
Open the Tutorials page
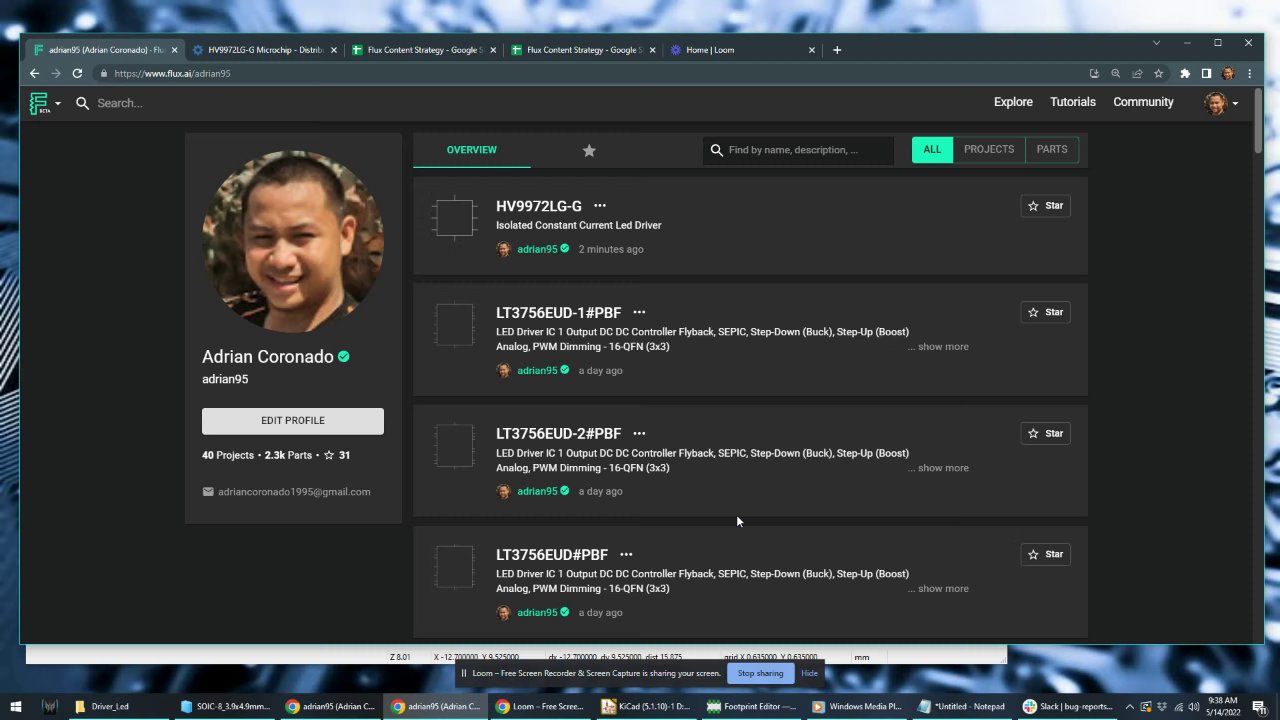tap(1073, 102)
